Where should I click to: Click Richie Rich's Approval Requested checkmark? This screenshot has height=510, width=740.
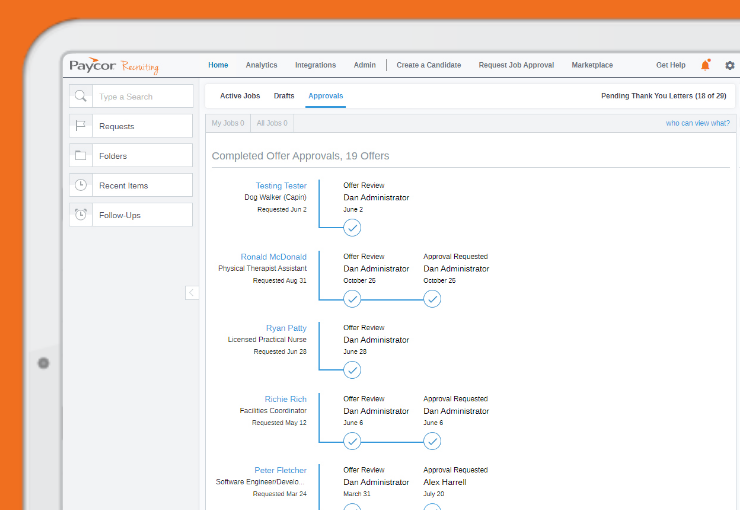(x=432, y=442)
